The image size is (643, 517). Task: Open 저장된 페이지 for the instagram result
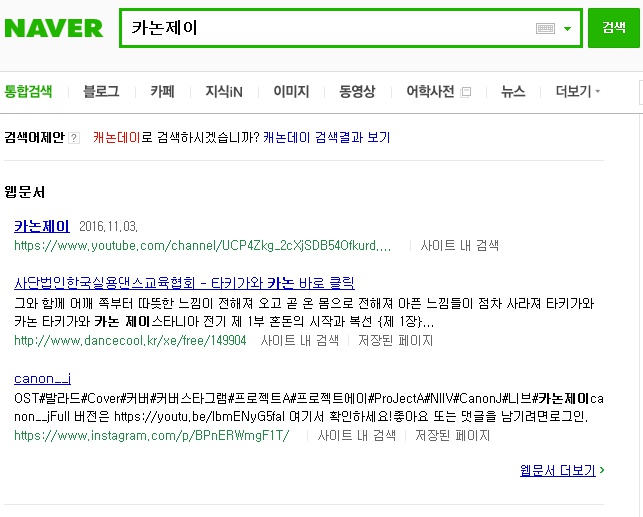point(452,435)
